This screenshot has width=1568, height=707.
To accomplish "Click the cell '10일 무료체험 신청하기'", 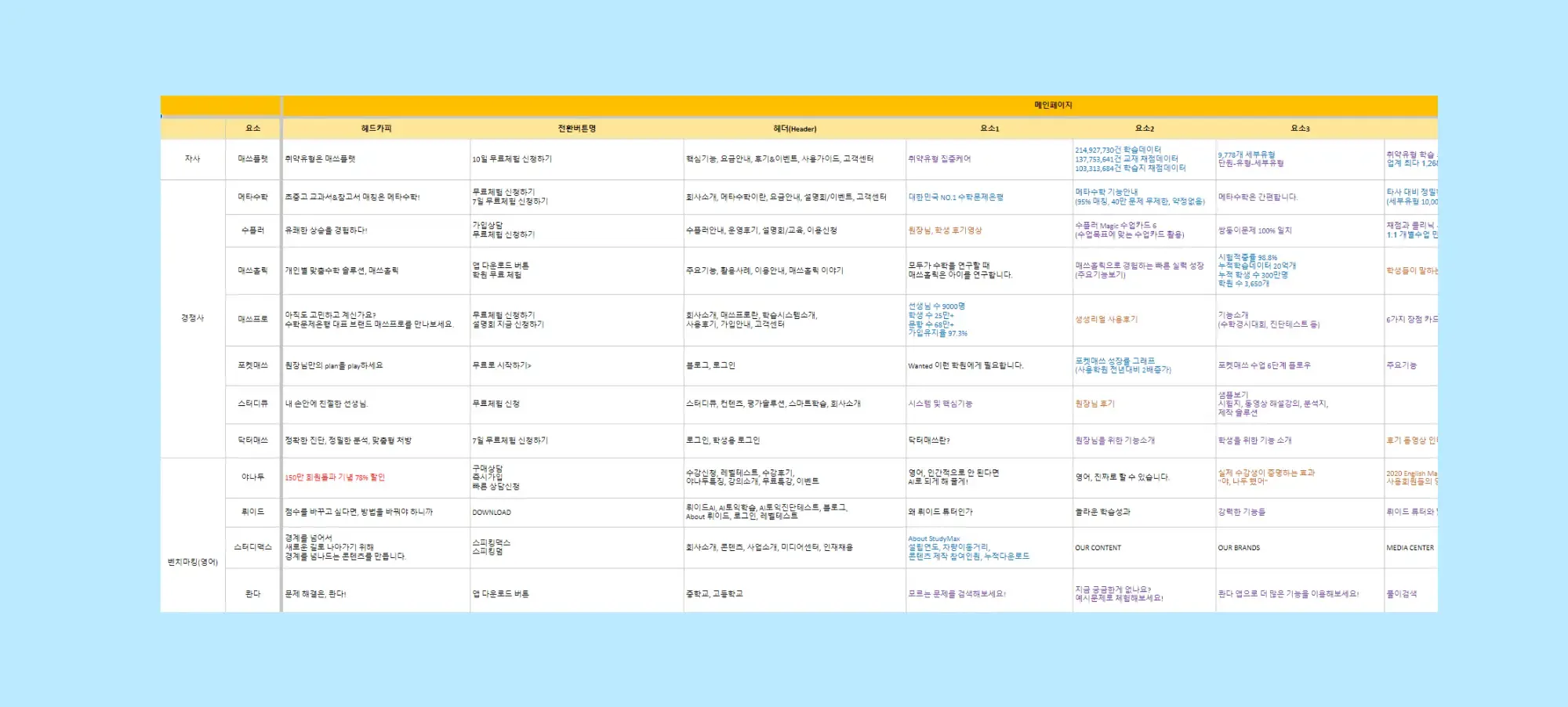I will click(x=577, y=159).
